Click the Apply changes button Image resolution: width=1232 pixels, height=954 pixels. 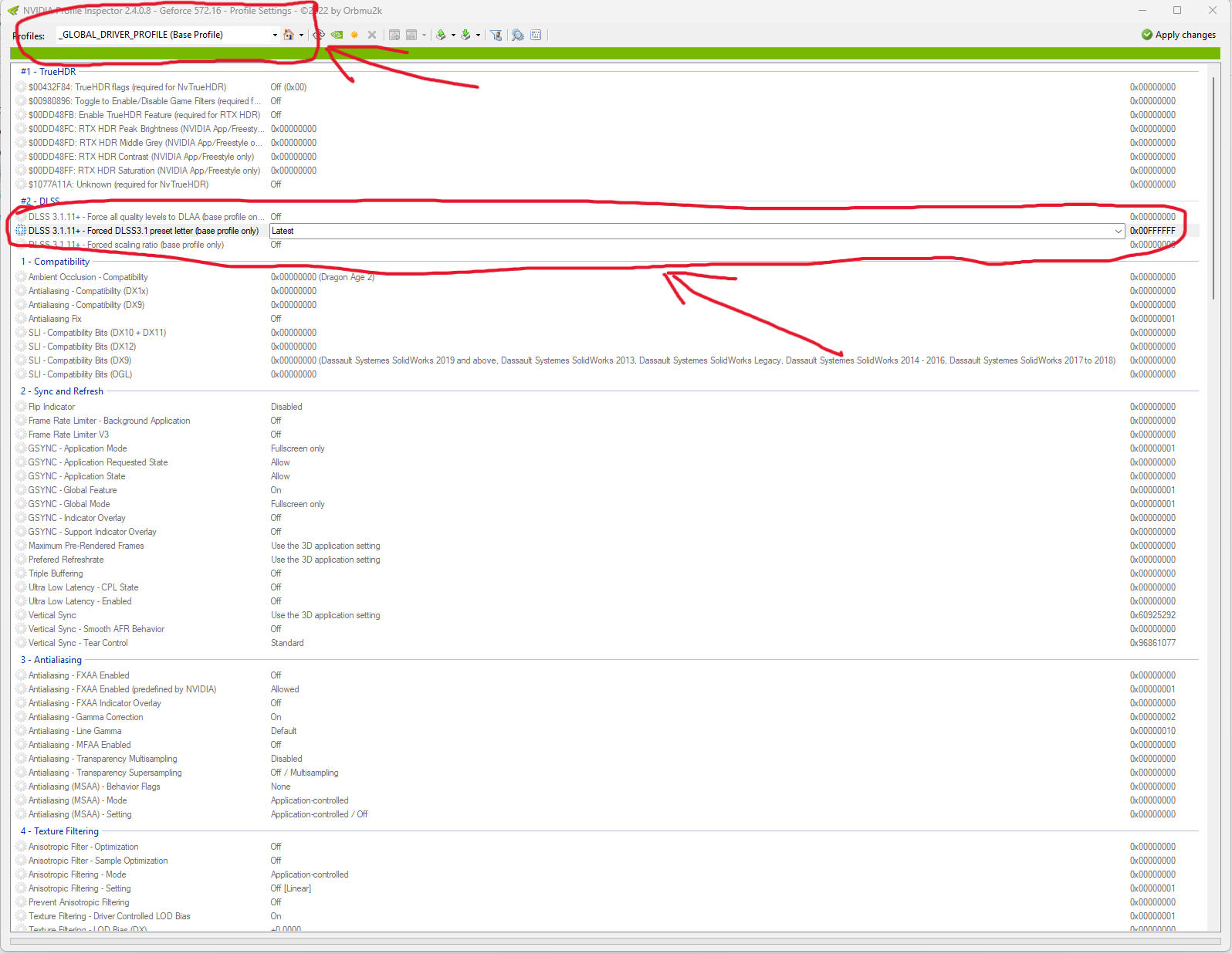(1179, 35)
